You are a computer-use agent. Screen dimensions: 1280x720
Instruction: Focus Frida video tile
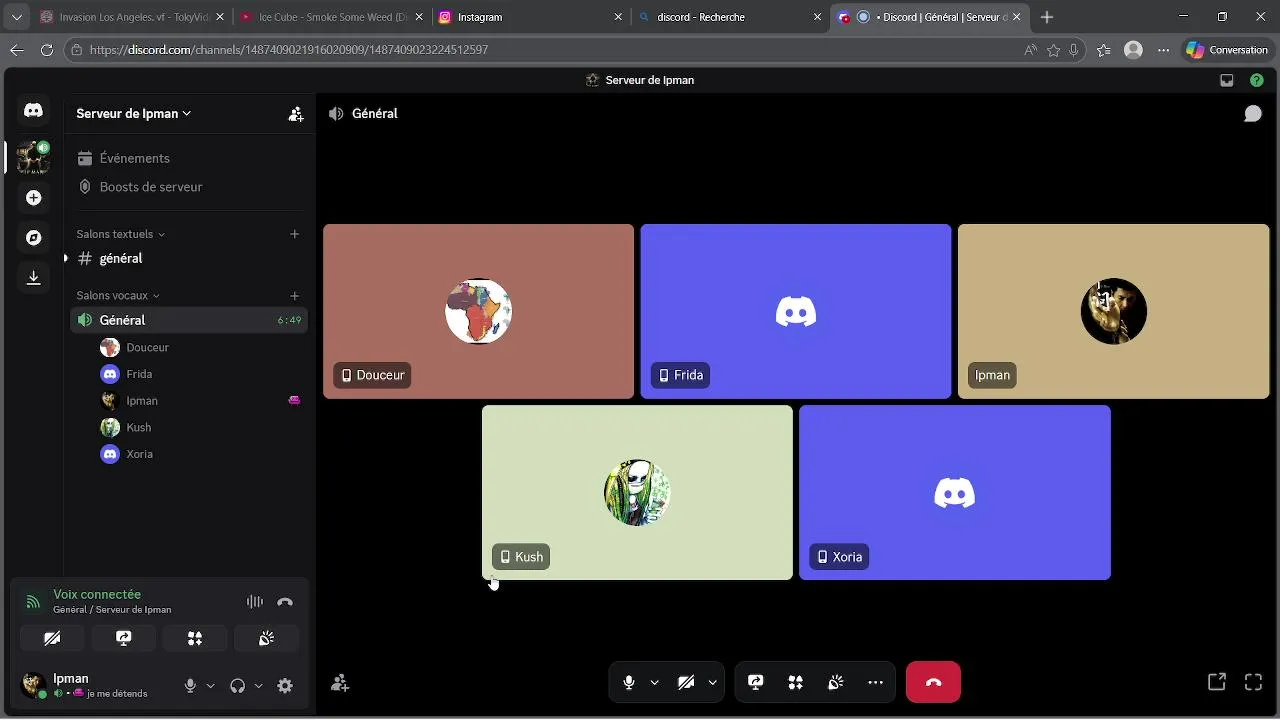796,311
